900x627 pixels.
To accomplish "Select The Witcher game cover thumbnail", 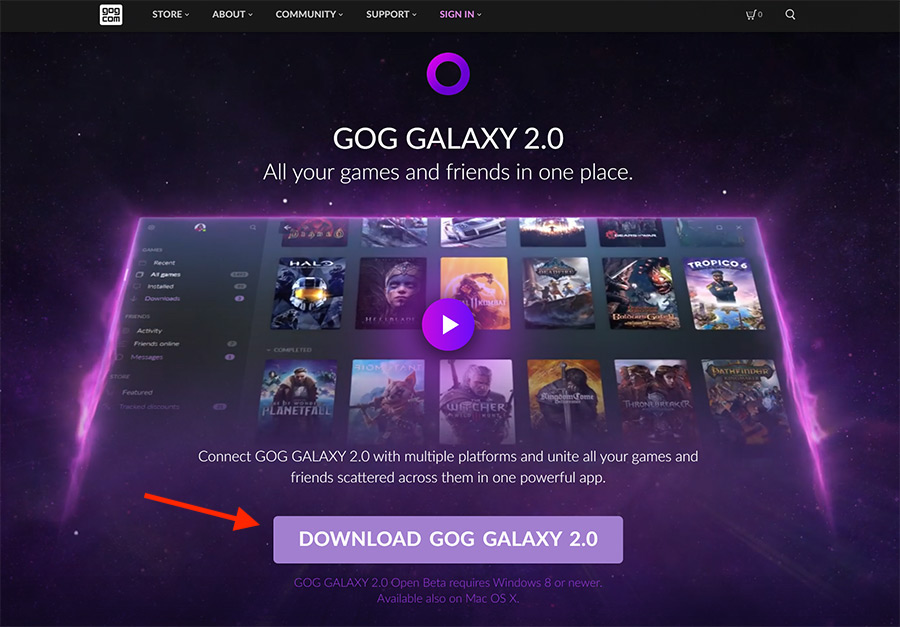I will (476, 399).
